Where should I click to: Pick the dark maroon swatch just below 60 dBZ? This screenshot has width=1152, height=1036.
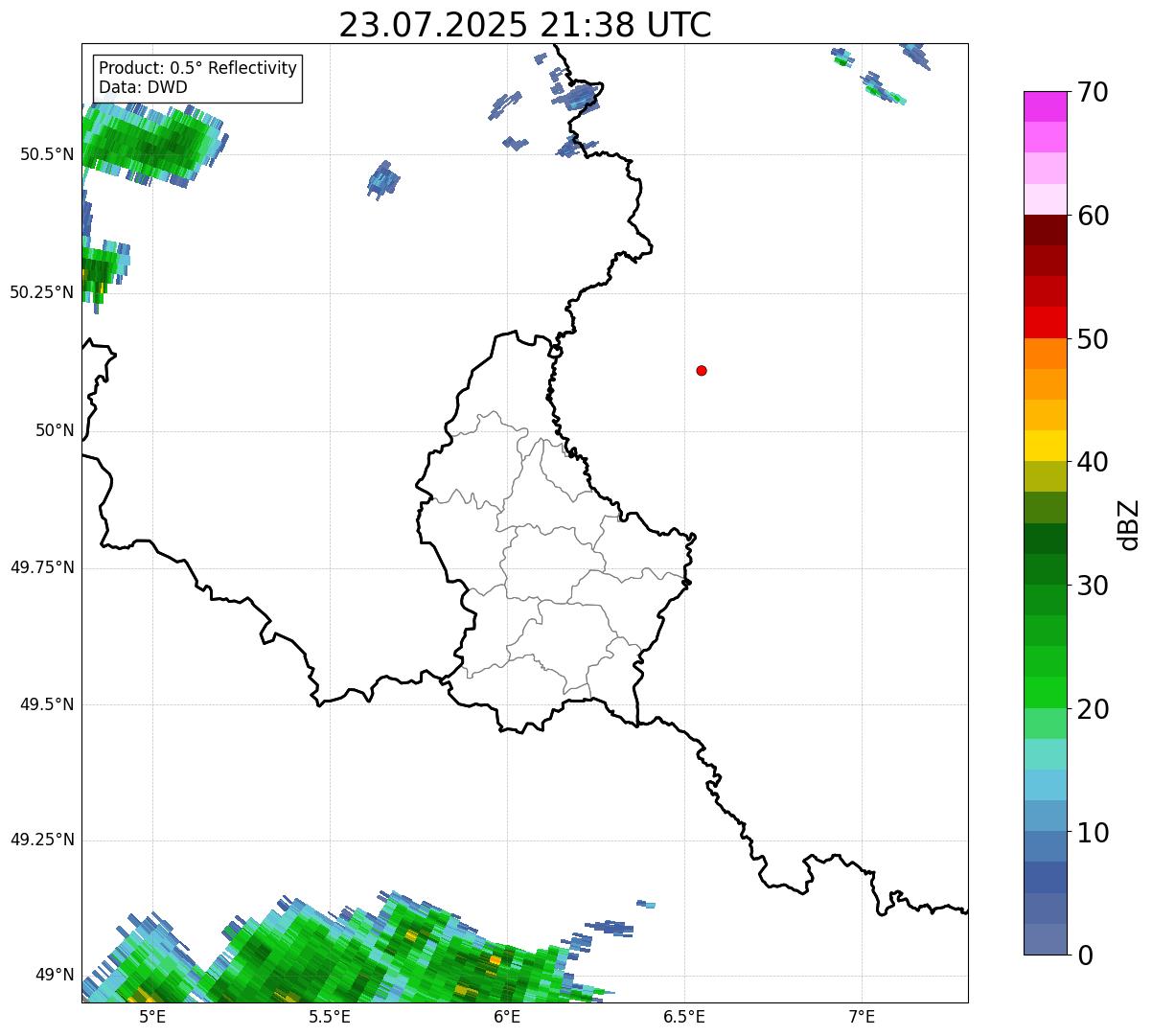(x=1045, y=230)
